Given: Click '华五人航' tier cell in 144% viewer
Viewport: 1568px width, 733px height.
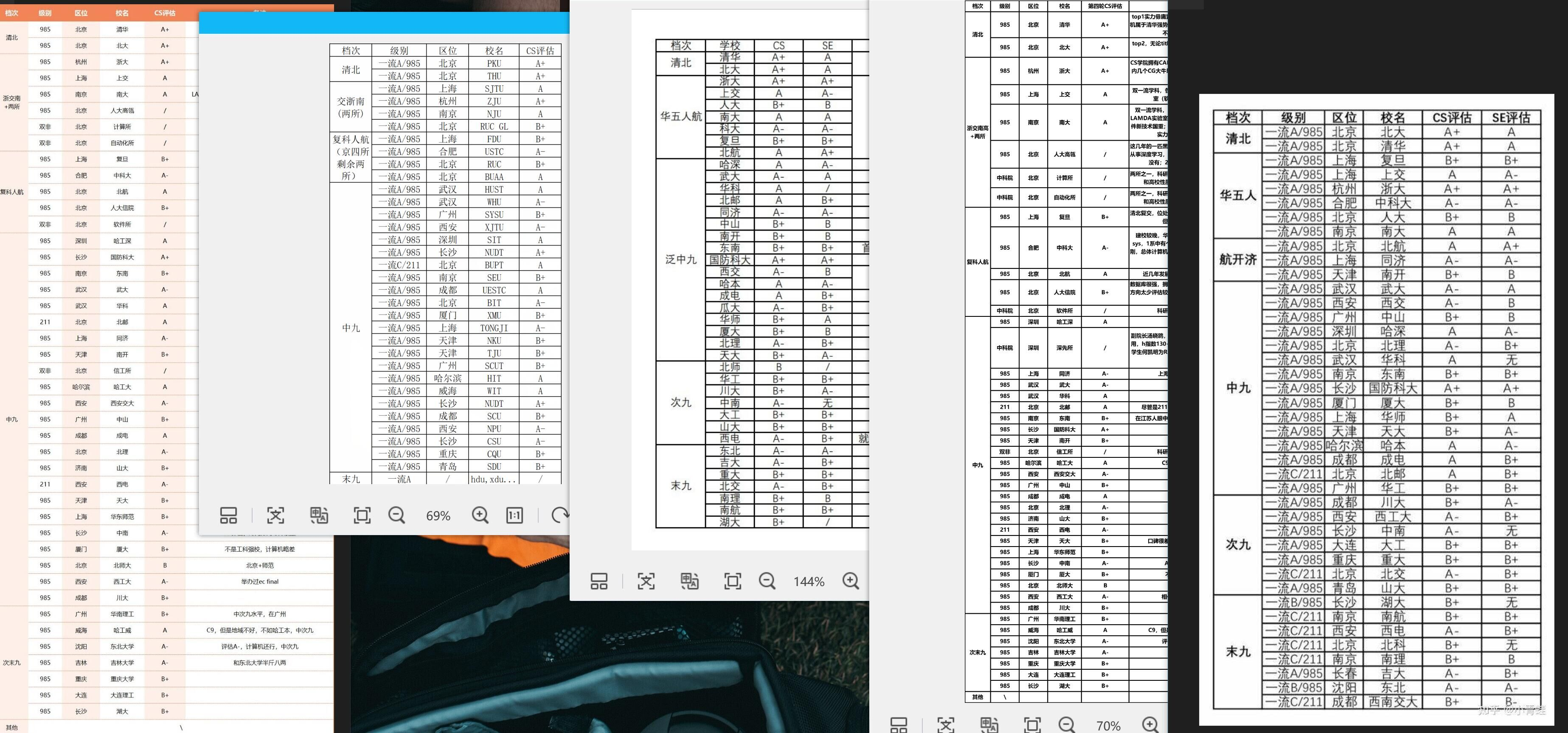Looking at the screenshot, I should [680, 116].
